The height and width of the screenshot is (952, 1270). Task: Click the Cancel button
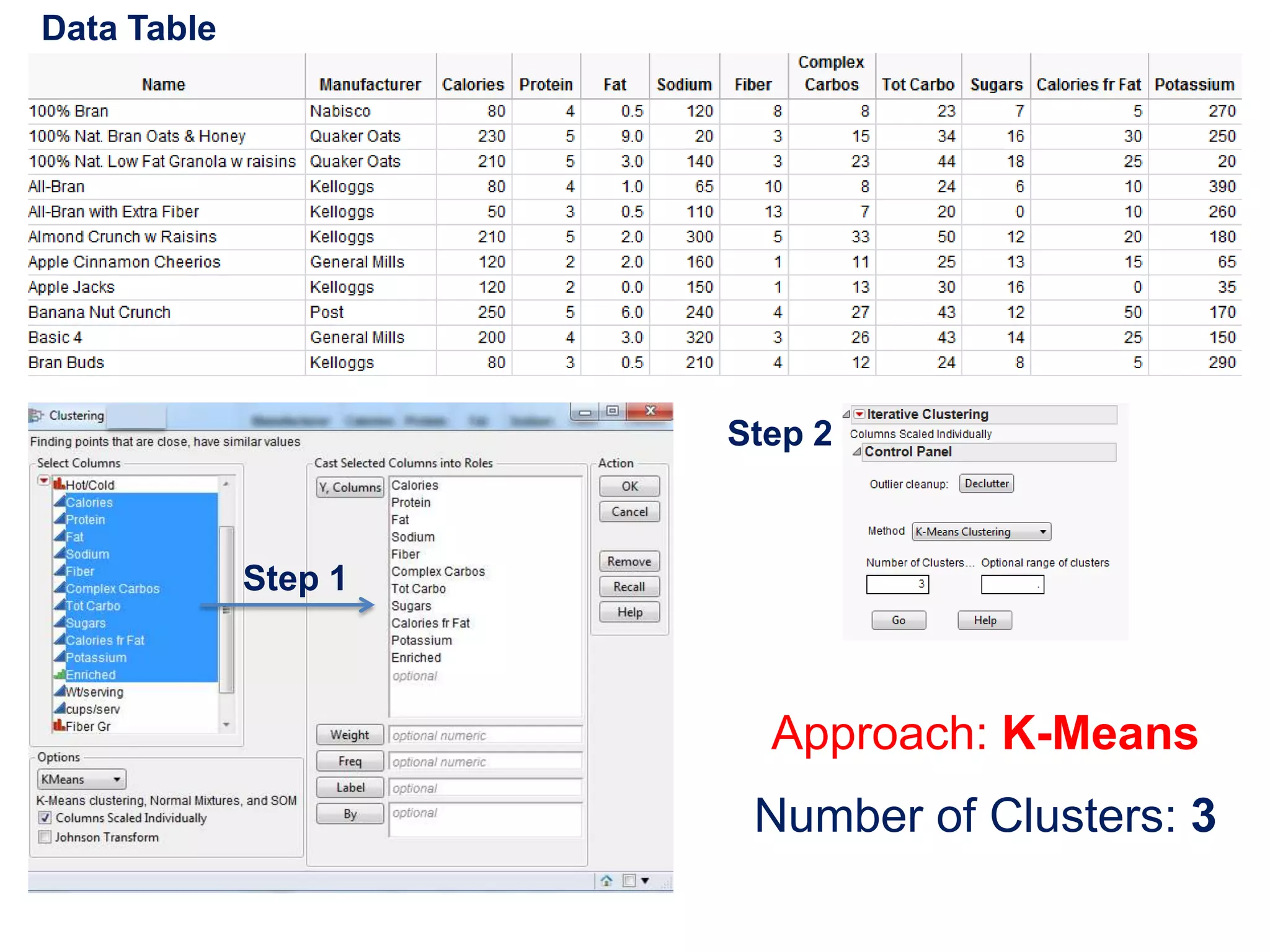629,512
